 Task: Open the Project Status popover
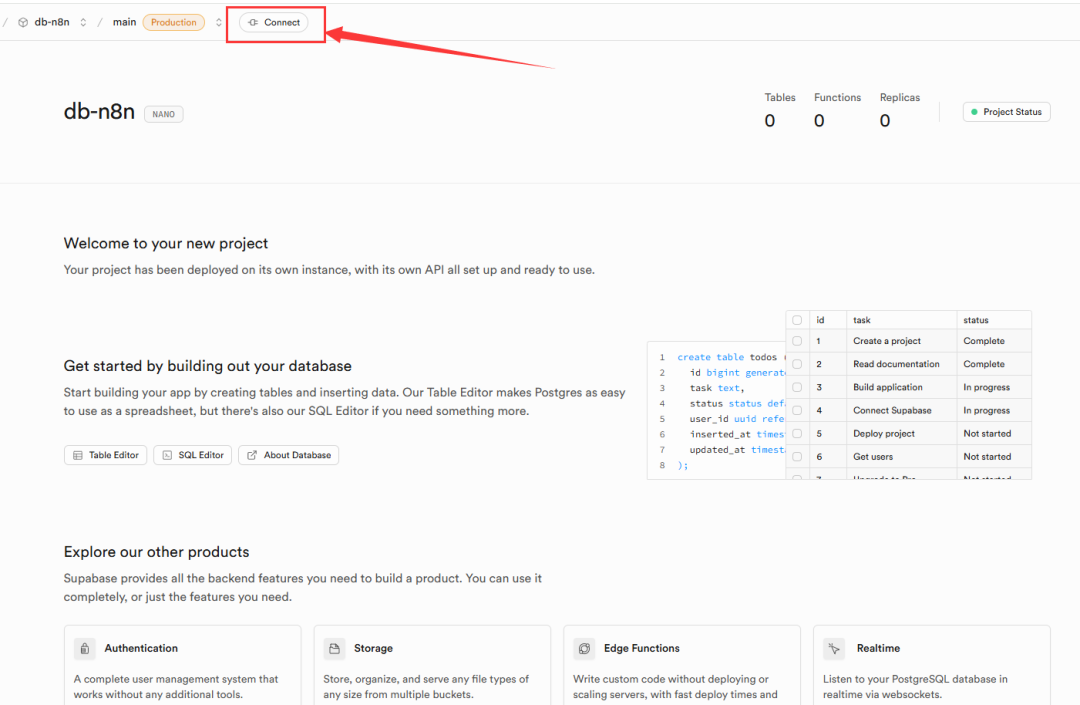1006,112
